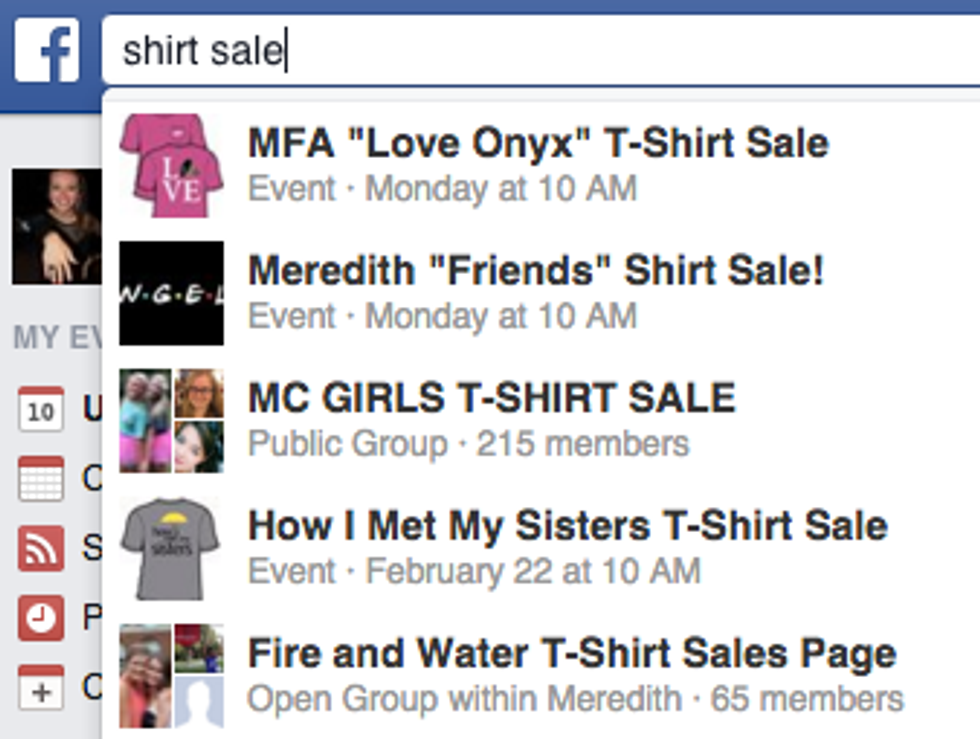Click the orange RSS feed icon
This screenshot has width=980, height=739.
click(x=41, y=548)
